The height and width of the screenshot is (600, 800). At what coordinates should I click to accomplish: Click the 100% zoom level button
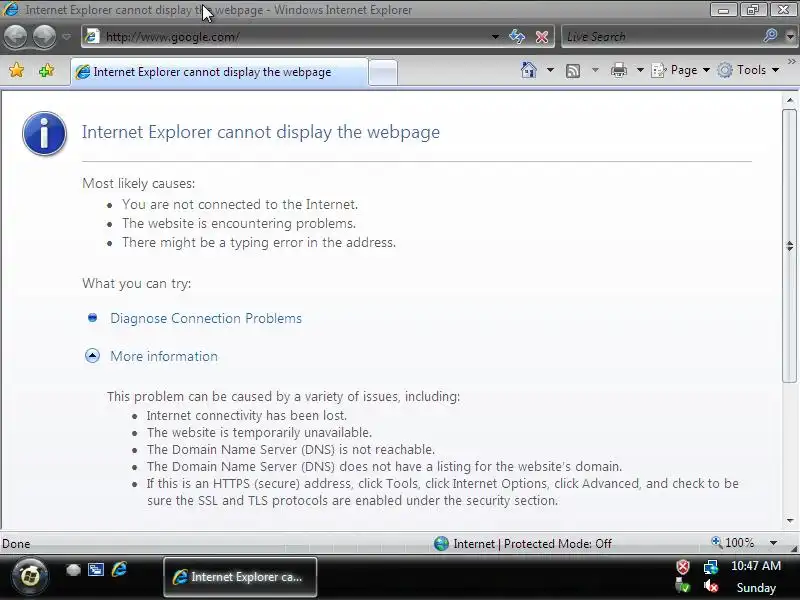pos(733,543)
